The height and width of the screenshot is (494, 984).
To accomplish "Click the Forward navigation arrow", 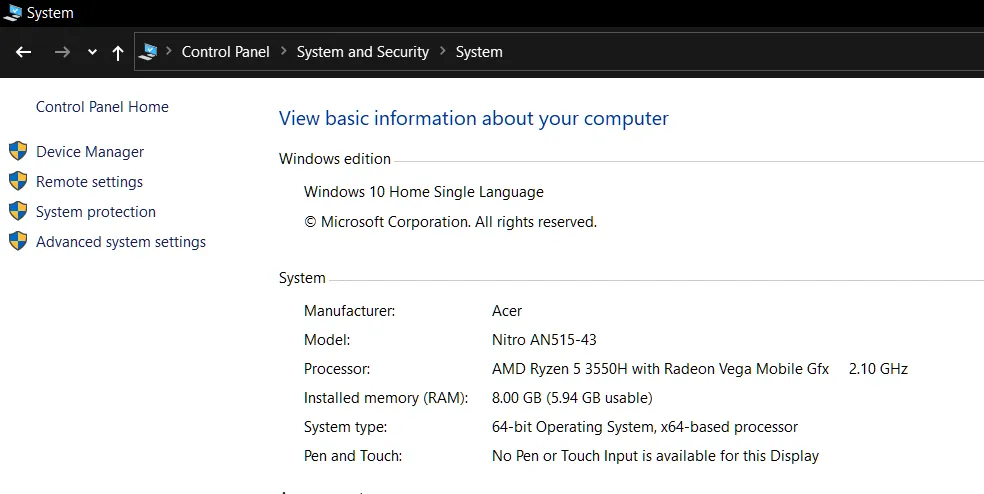I will coord(62,52).
